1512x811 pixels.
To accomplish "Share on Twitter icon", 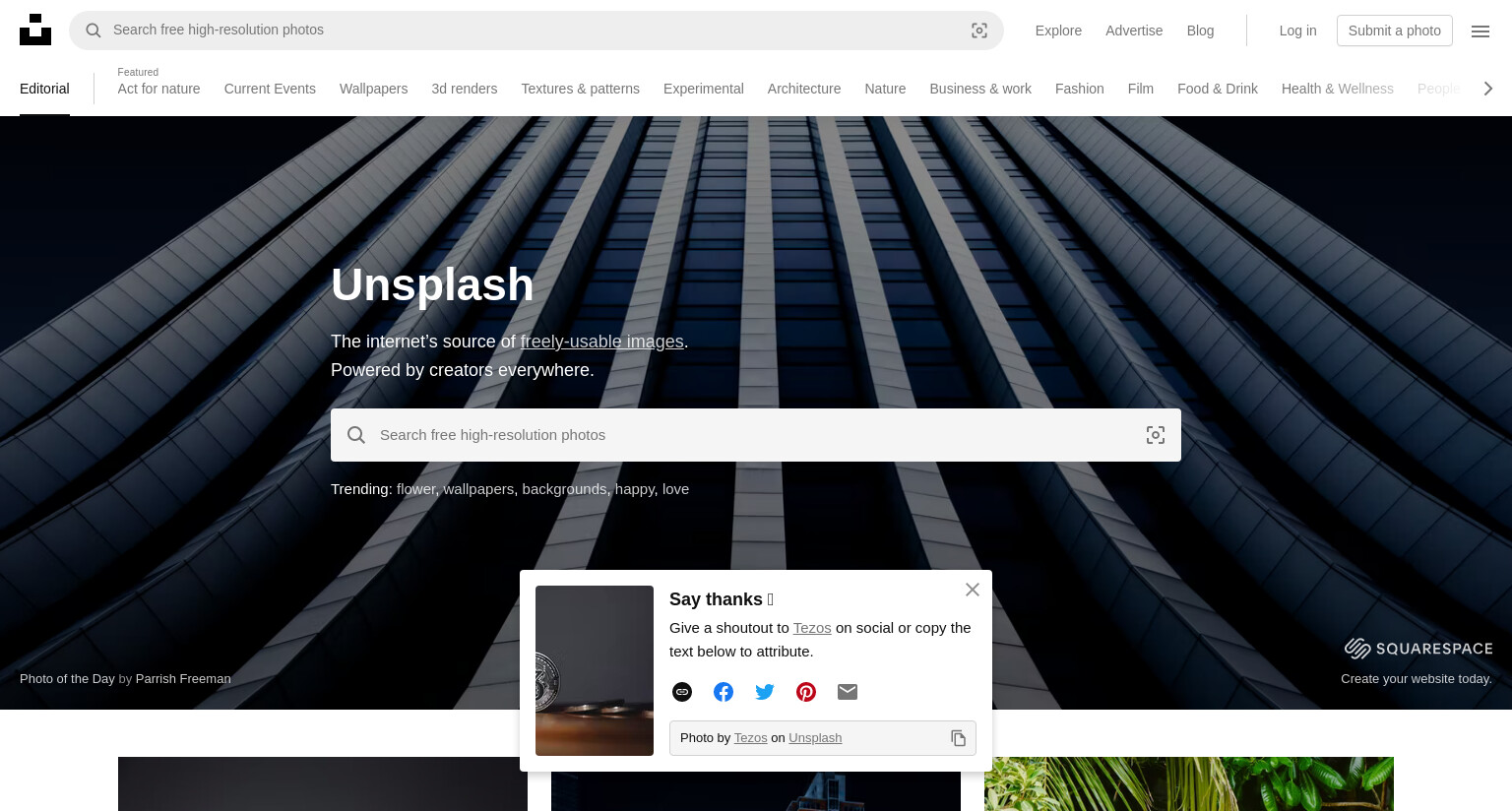I will (x=765, y=692).
